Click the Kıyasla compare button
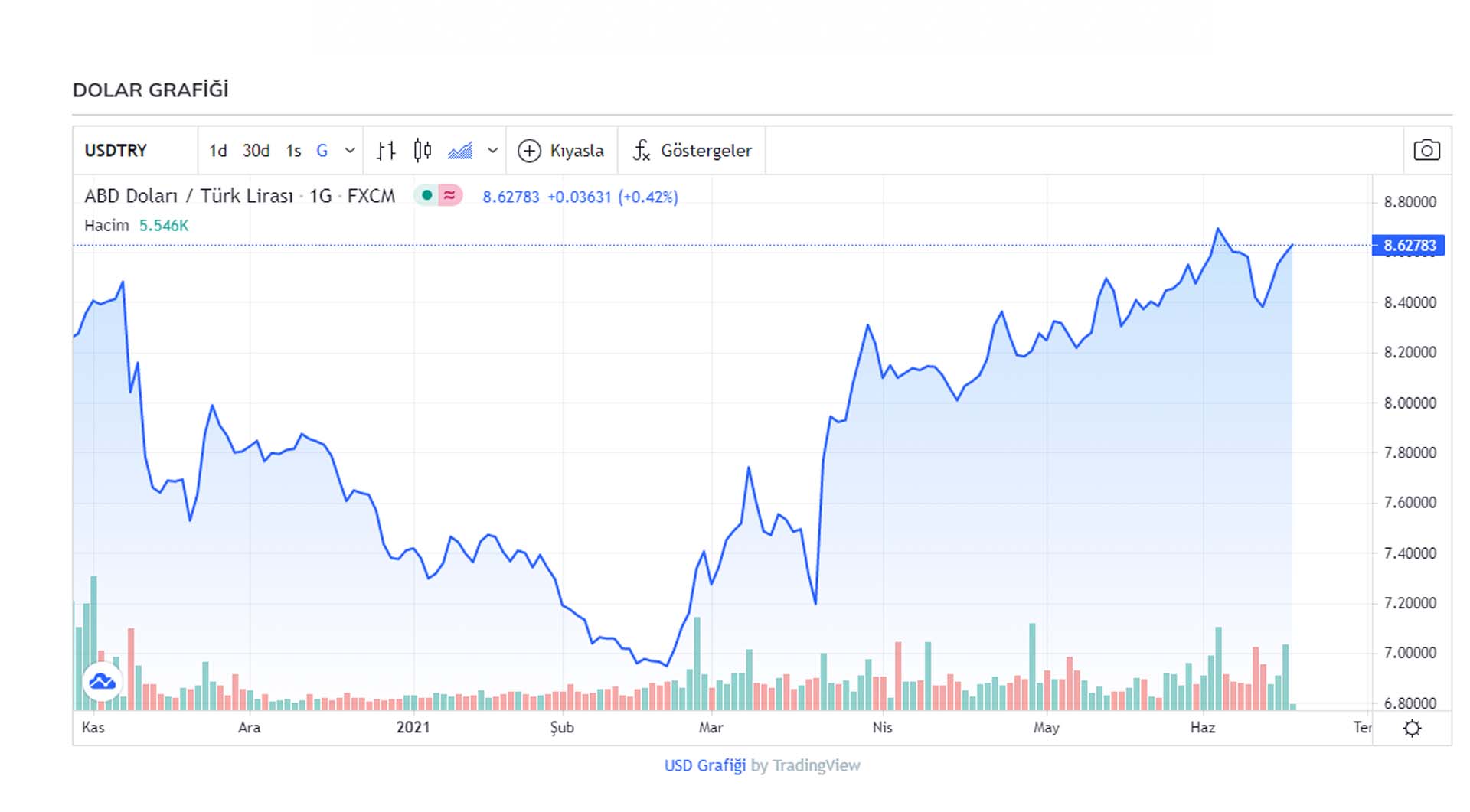 578,151
